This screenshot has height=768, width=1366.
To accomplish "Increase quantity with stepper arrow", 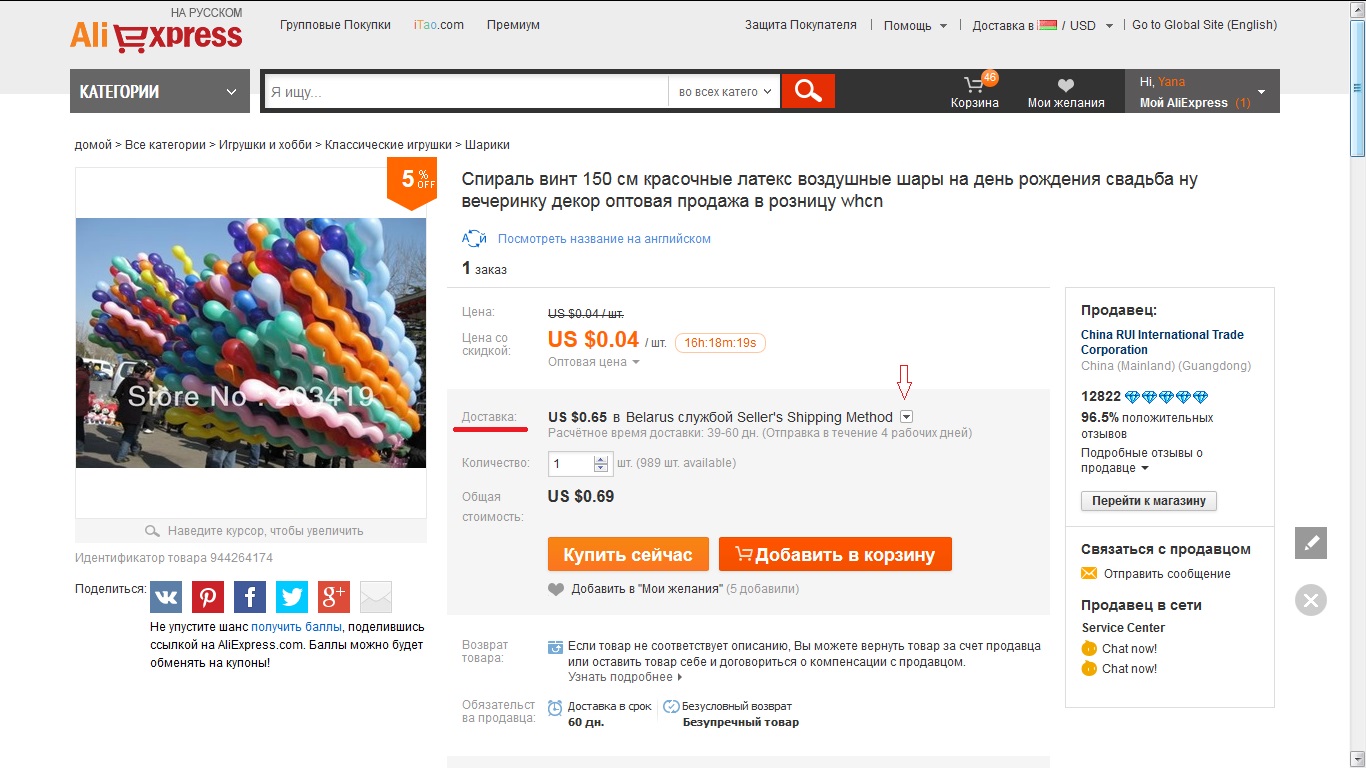I will [601, 460].
